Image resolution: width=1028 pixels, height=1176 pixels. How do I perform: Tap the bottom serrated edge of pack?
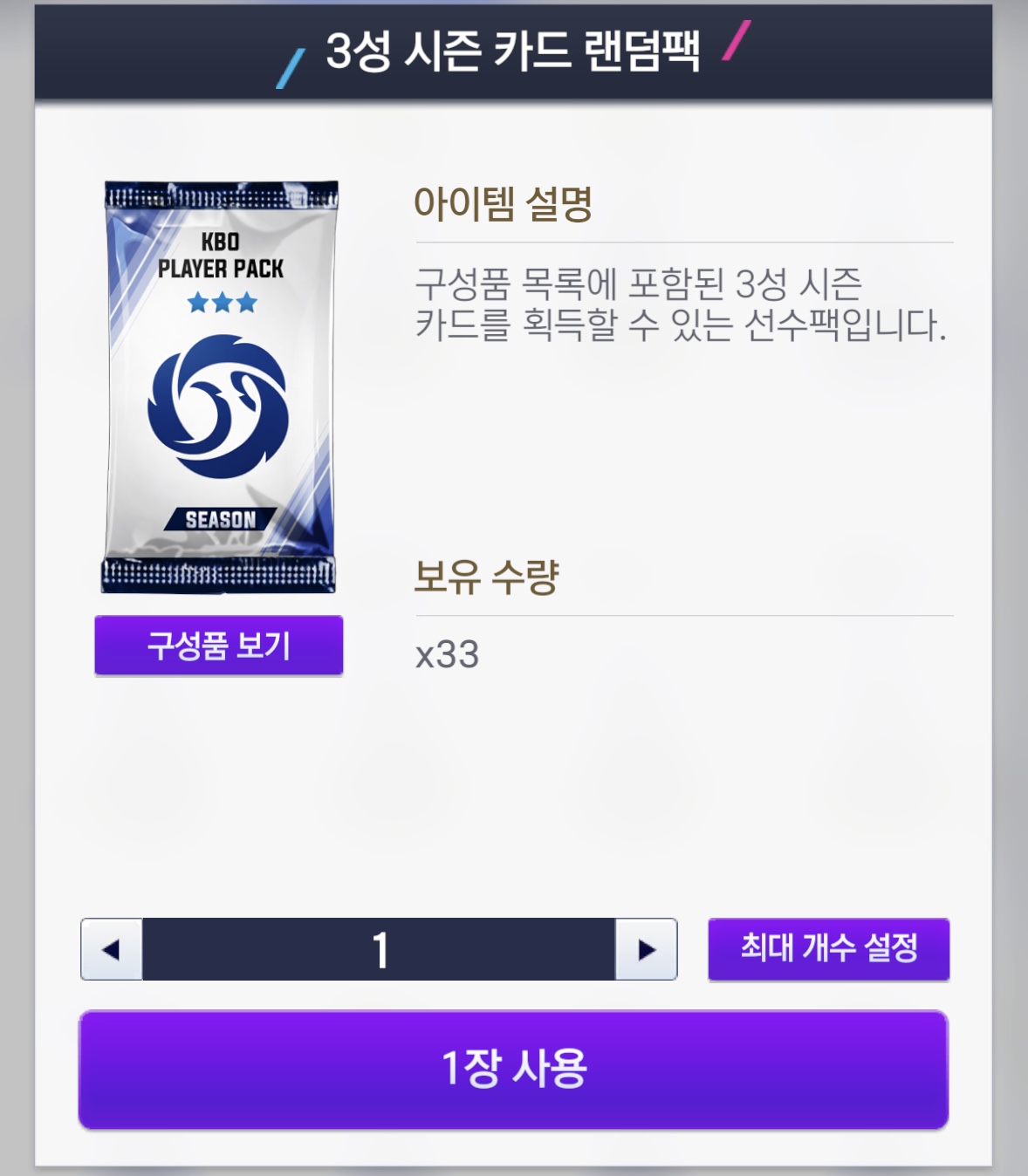218,576
